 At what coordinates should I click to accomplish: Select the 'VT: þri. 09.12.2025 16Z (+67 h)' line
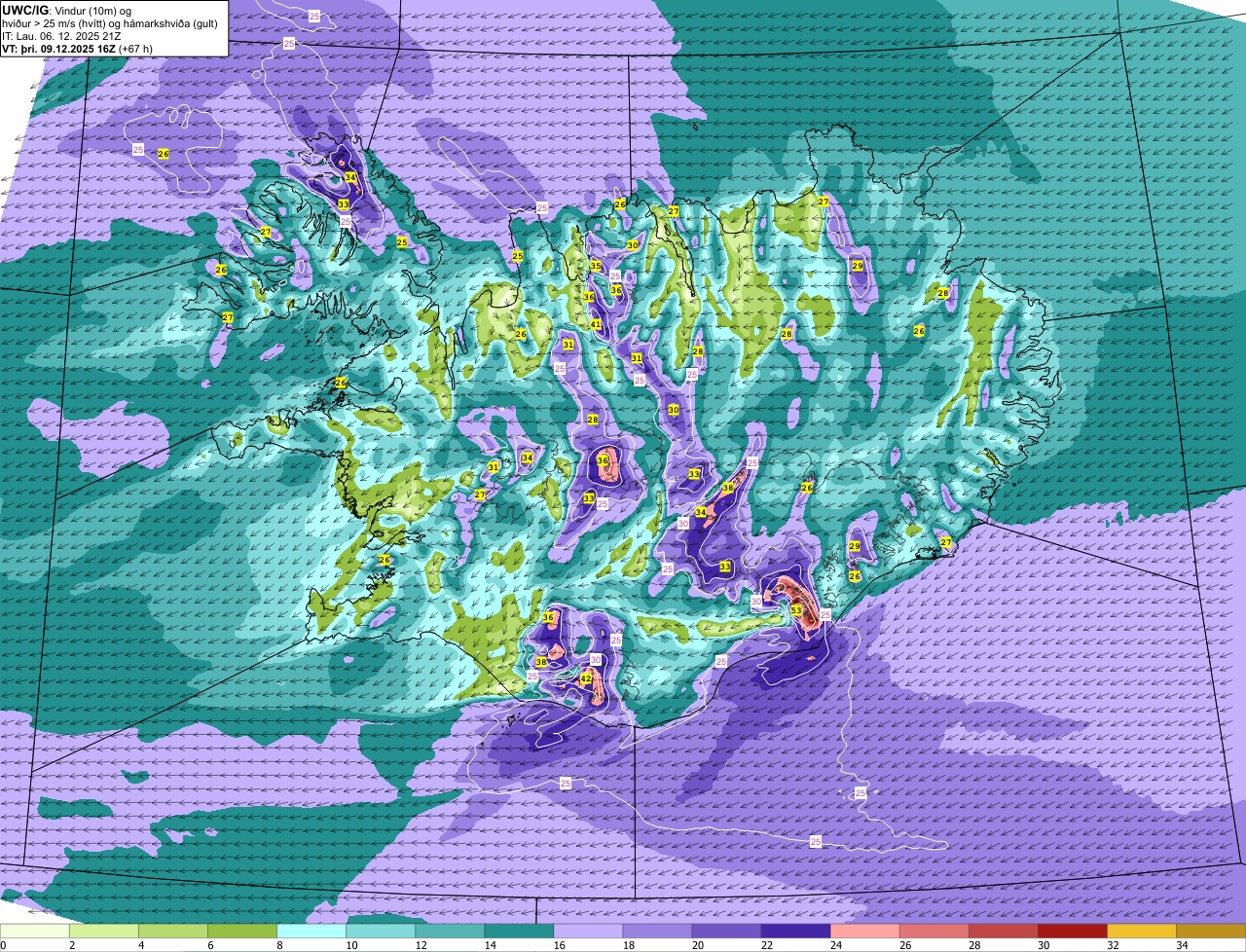tap(77, 49)
